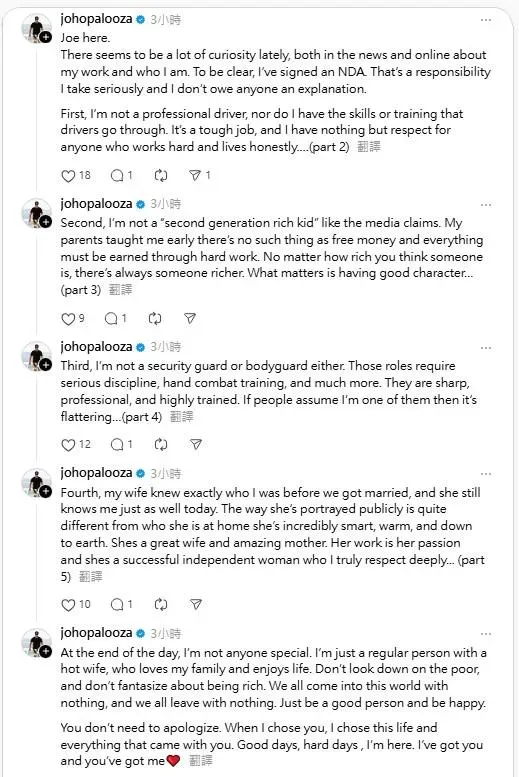Follow johopalooza via first avatar plus badge

[46, 37]
